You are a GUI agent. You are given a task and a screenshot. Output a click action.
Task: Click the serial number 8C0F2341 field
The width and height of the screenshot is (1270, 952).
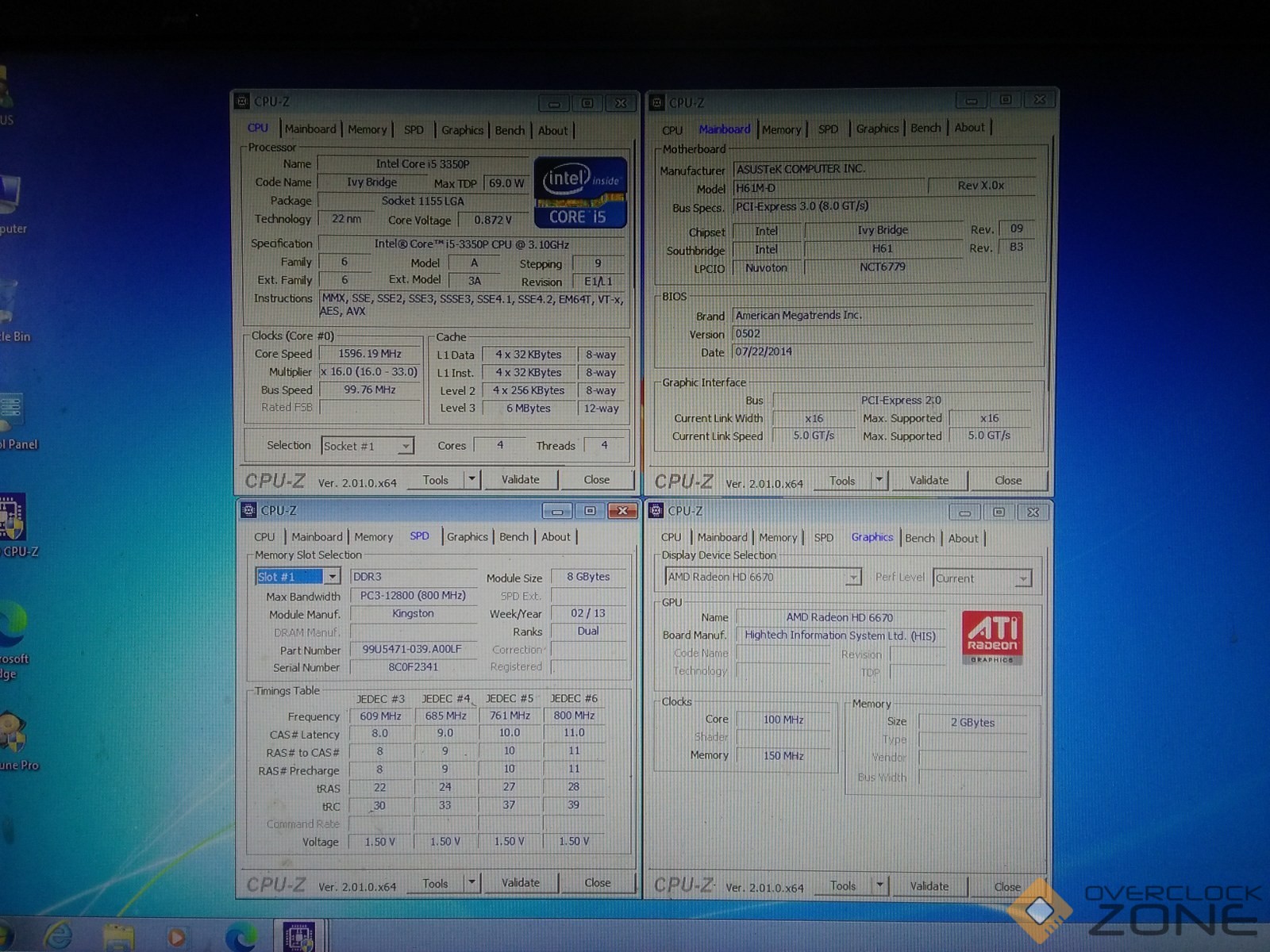[x=413, y=667]
